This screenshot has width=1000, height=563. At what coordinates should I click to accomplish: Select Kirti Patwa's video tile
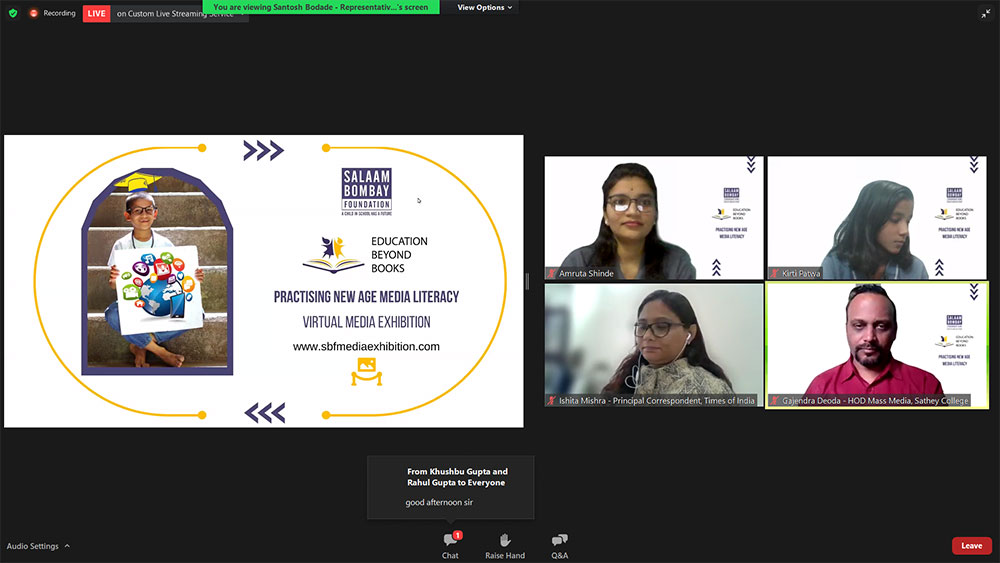pyautogui.click(x=877, y=217)
